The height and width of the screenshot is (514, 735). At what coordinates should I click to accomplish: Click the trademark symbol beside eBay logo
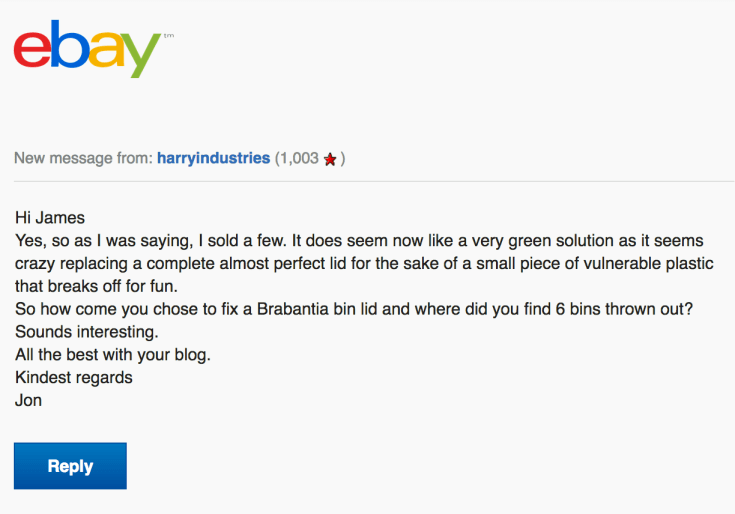pyautogui.click(x=167, y=37)
